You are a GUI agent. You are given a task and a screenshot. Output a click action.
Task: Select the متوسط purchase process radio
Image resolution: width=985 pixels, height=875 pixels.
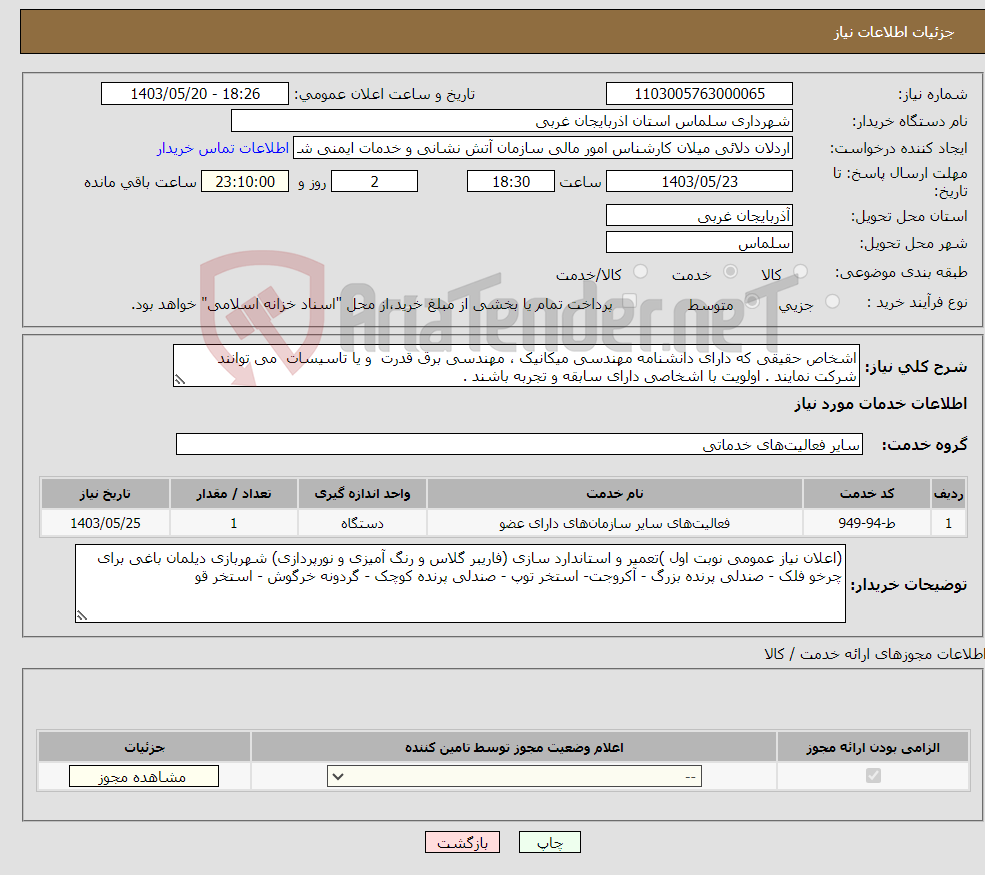click(x=752, y=302)
